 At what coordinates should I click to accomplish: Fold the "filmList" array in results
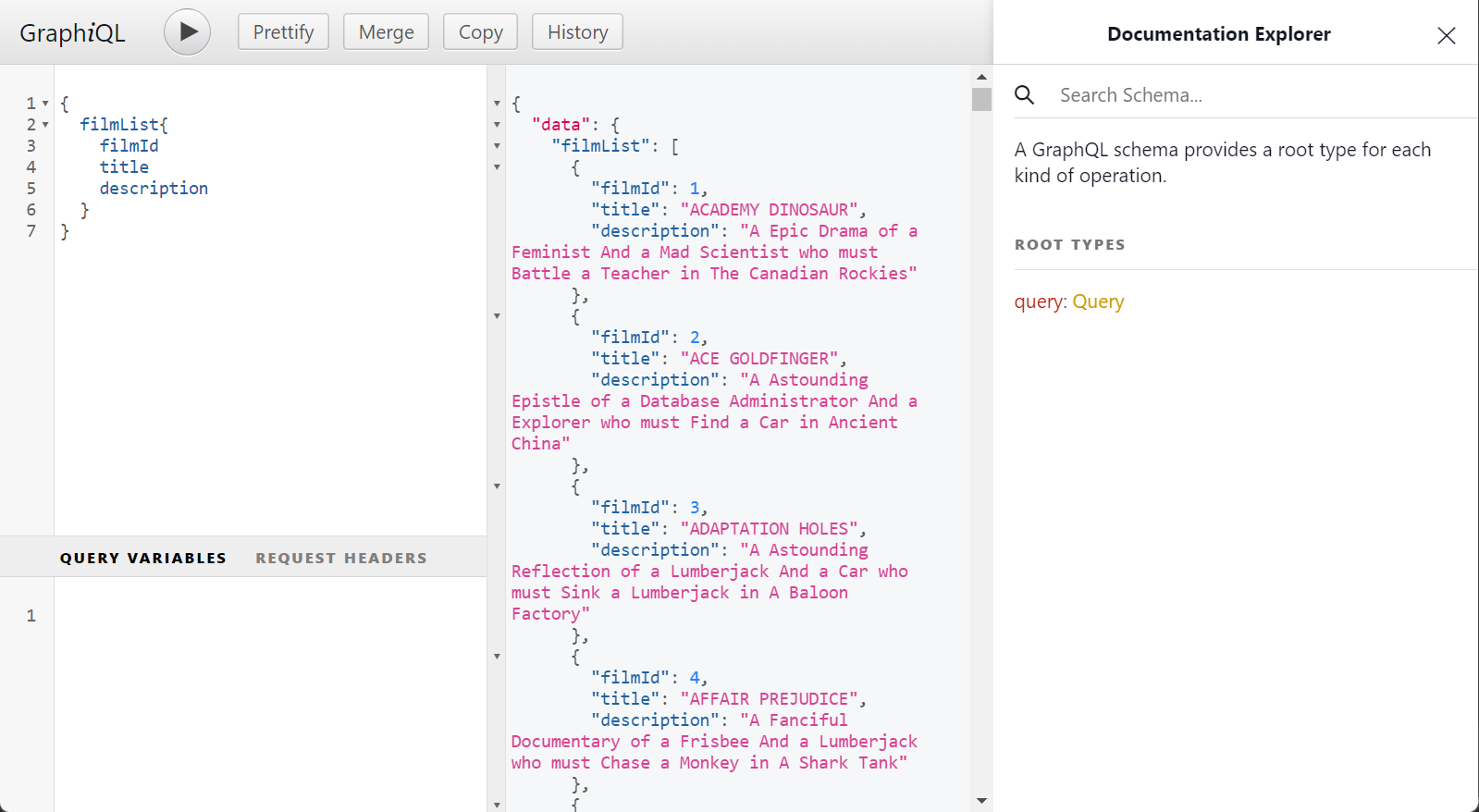coord(497,146)
